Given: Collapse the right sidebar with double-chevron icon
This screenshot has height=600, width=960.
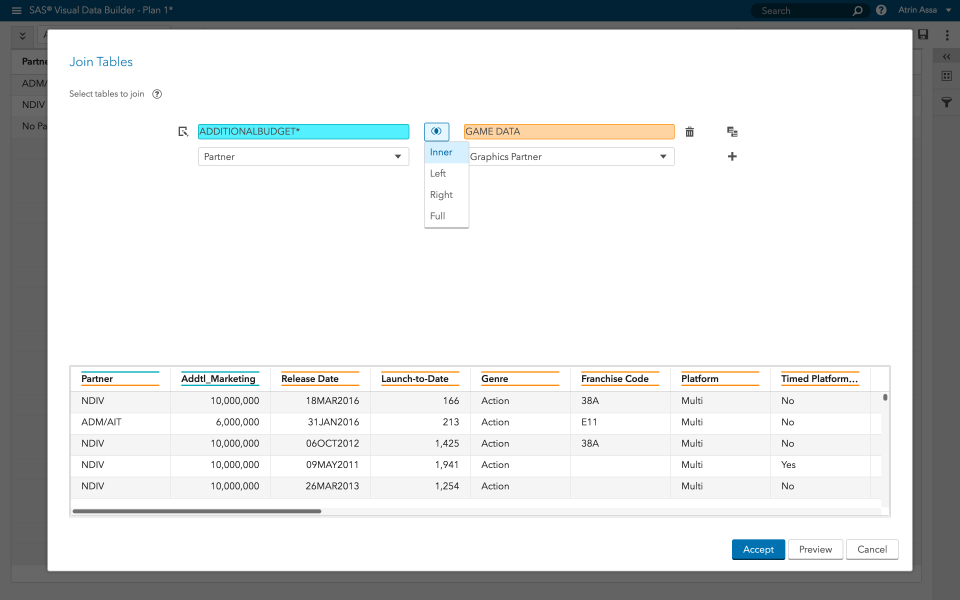Looking at the screenshot, I should click(x=945, y=56).
